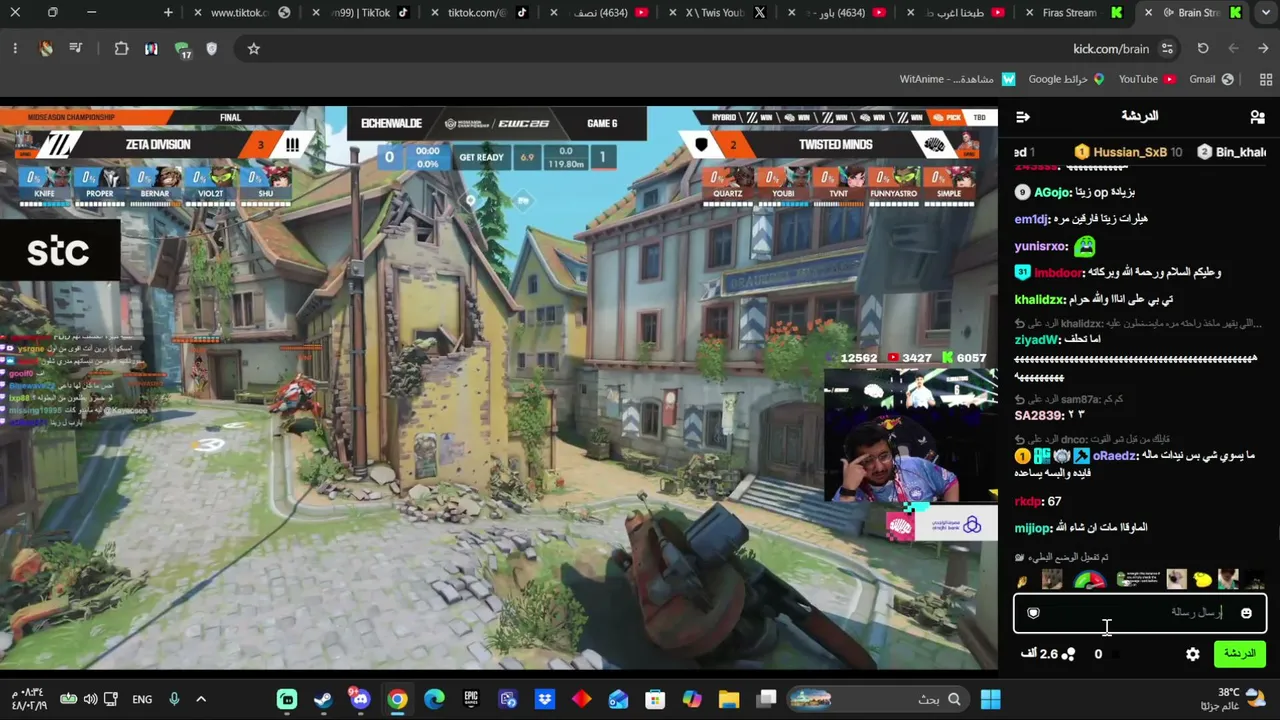
Task: Launch Epic Games from the taskbar
Action: [471, 699]
